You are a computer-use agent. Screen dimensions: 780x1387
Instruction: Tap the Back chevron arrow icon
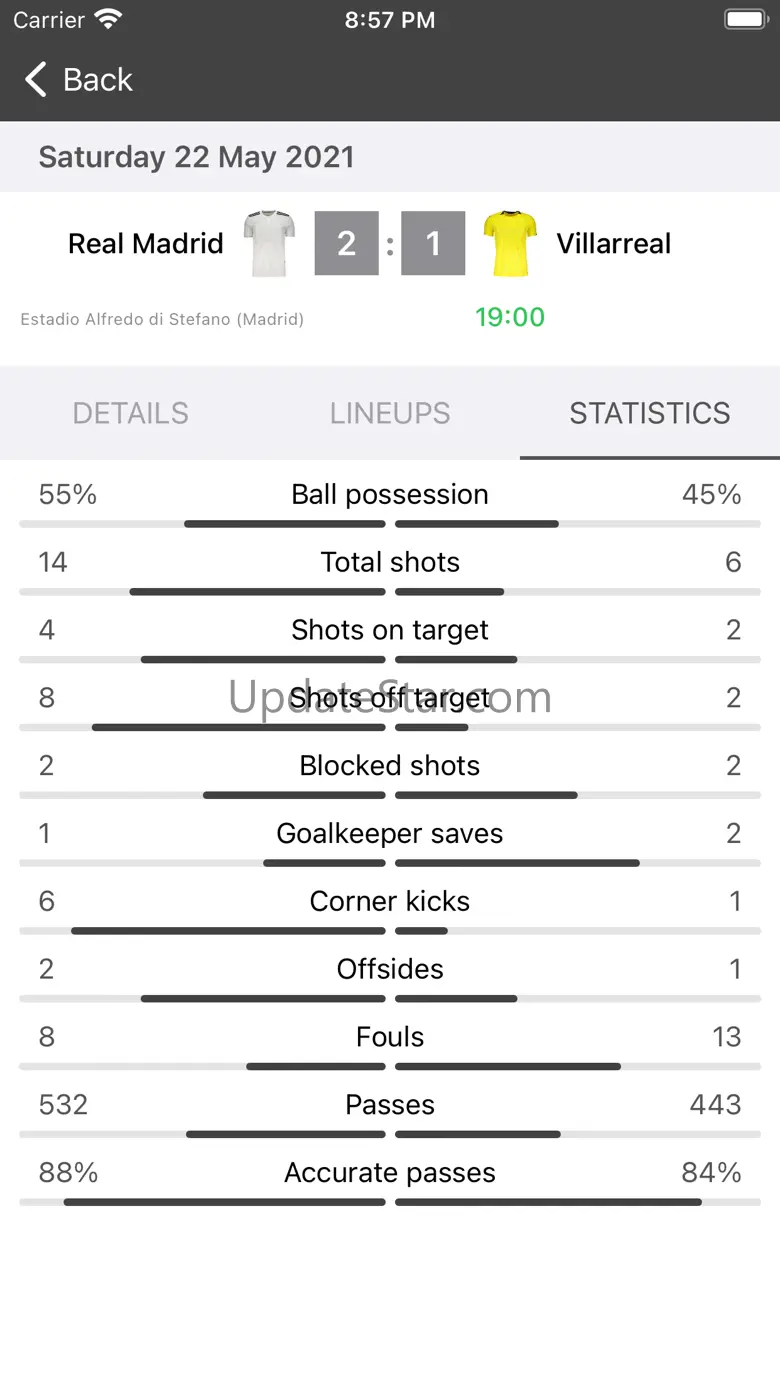pos(36,80)
